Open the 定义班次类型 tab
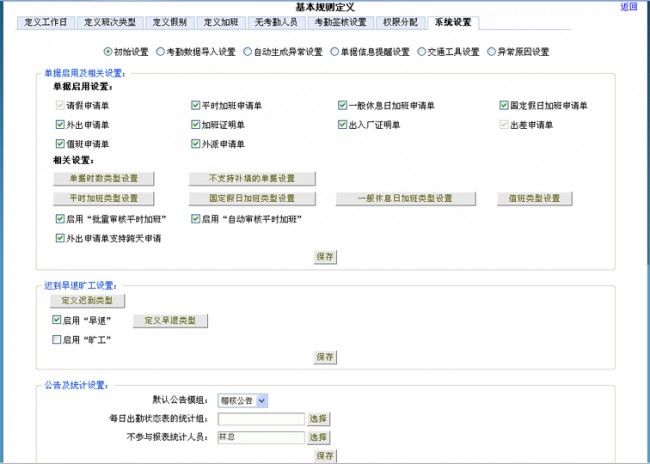650x464 pixels. [x=110, y=22]
